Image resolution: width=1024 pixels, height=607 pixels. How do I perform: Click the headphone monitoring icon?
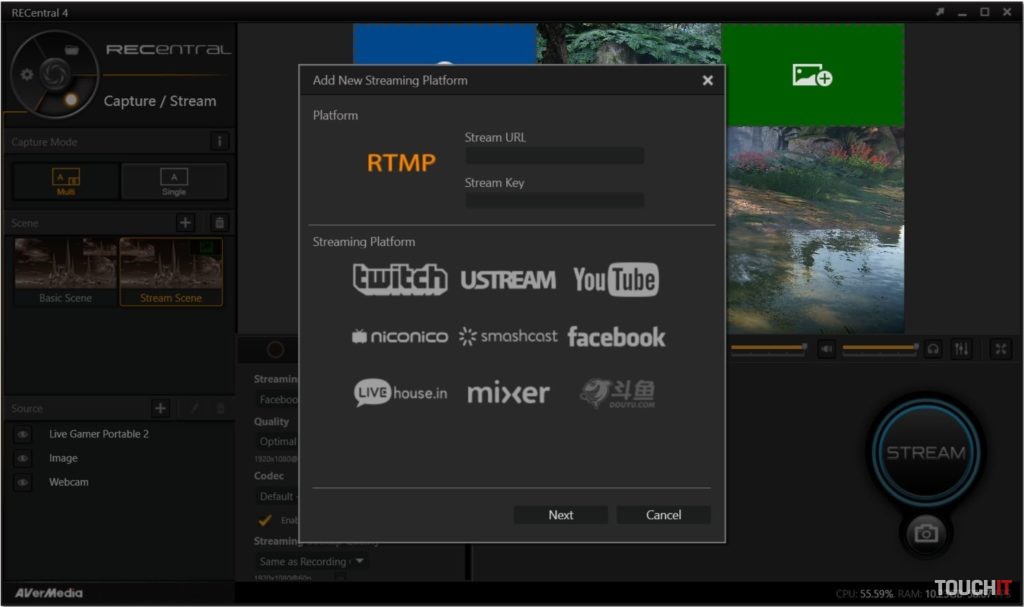pyautogui.click(x=933, y=349)
